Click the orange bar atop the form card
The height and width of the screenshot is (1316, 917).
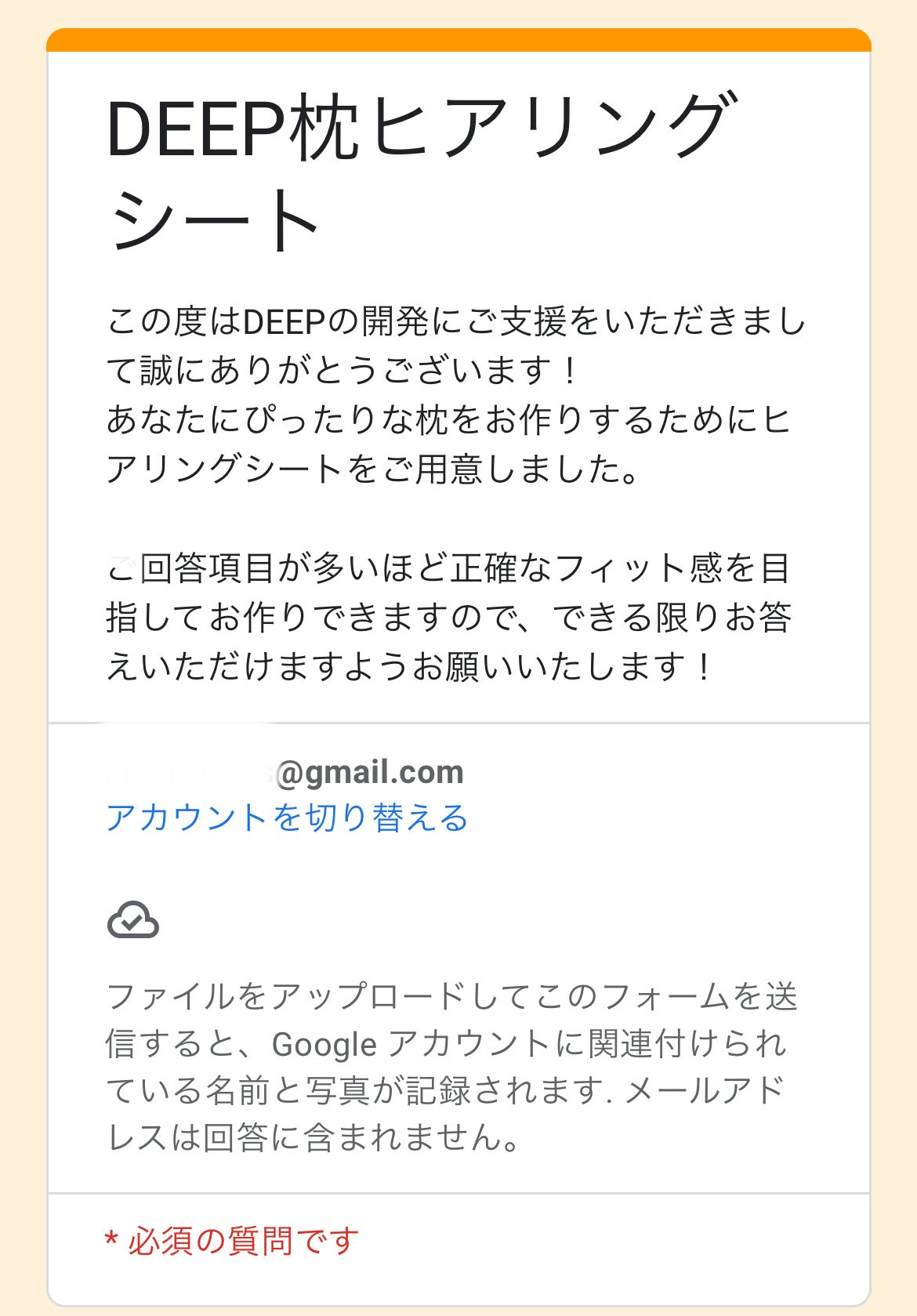pos(458,40)
